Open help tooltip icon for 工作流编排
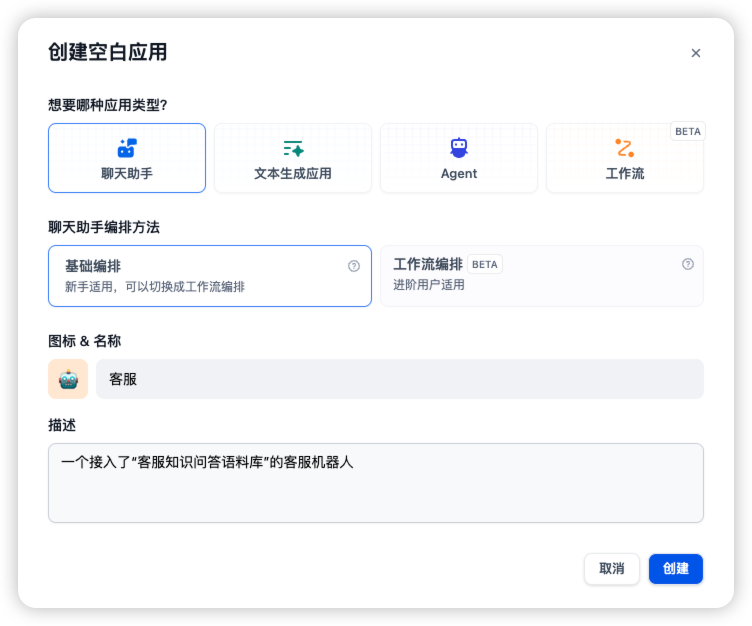The height and width of the screenshot is (626, 752). 688,264
